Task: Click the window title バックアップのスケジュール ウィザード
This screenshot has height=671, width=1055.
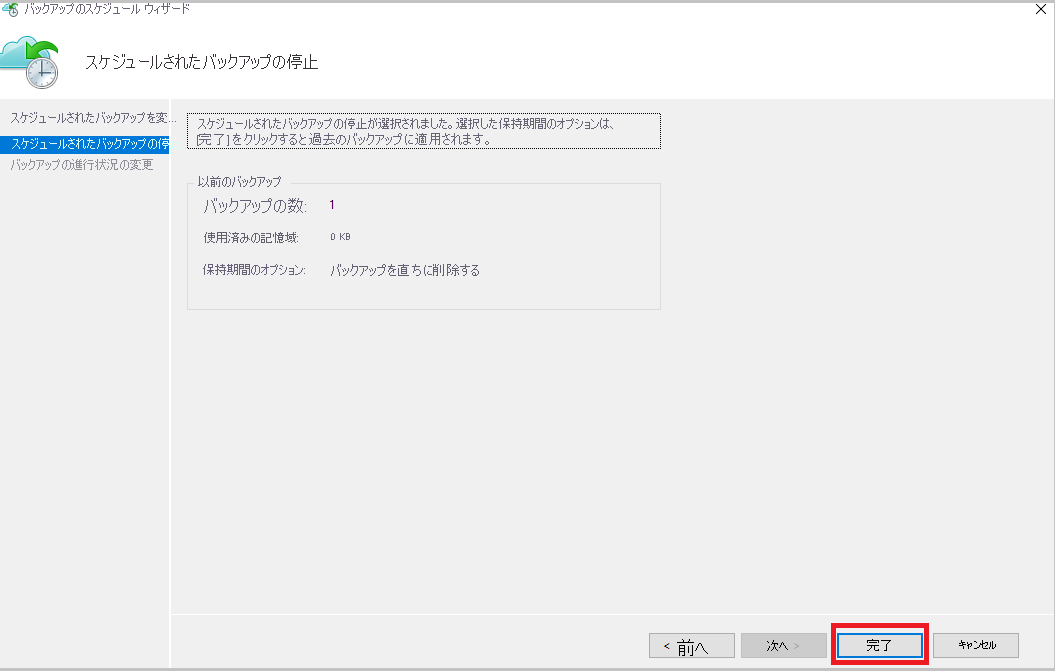Action: tap(107, 9)
